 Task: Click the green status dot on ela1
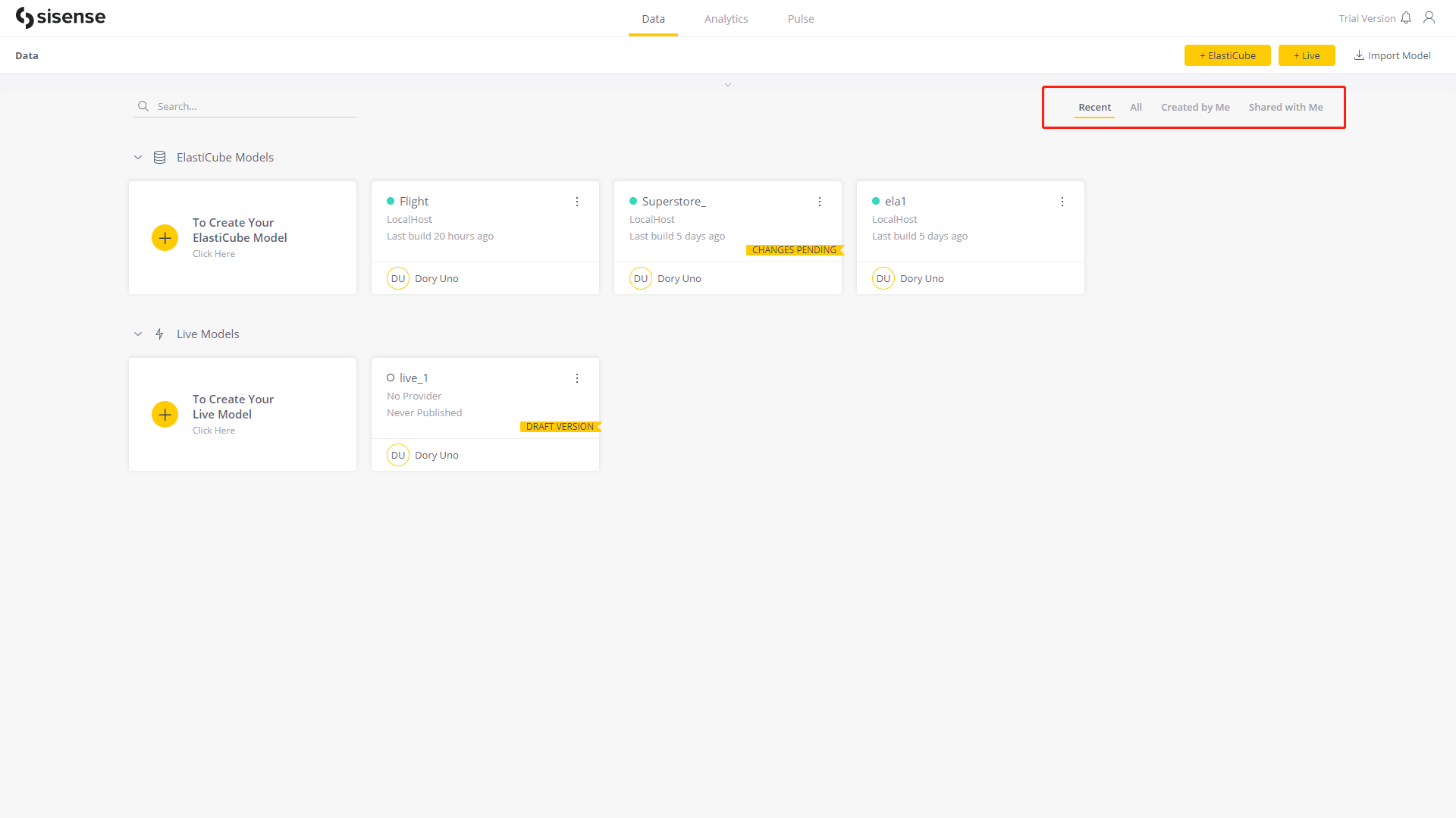click(876, 201)
